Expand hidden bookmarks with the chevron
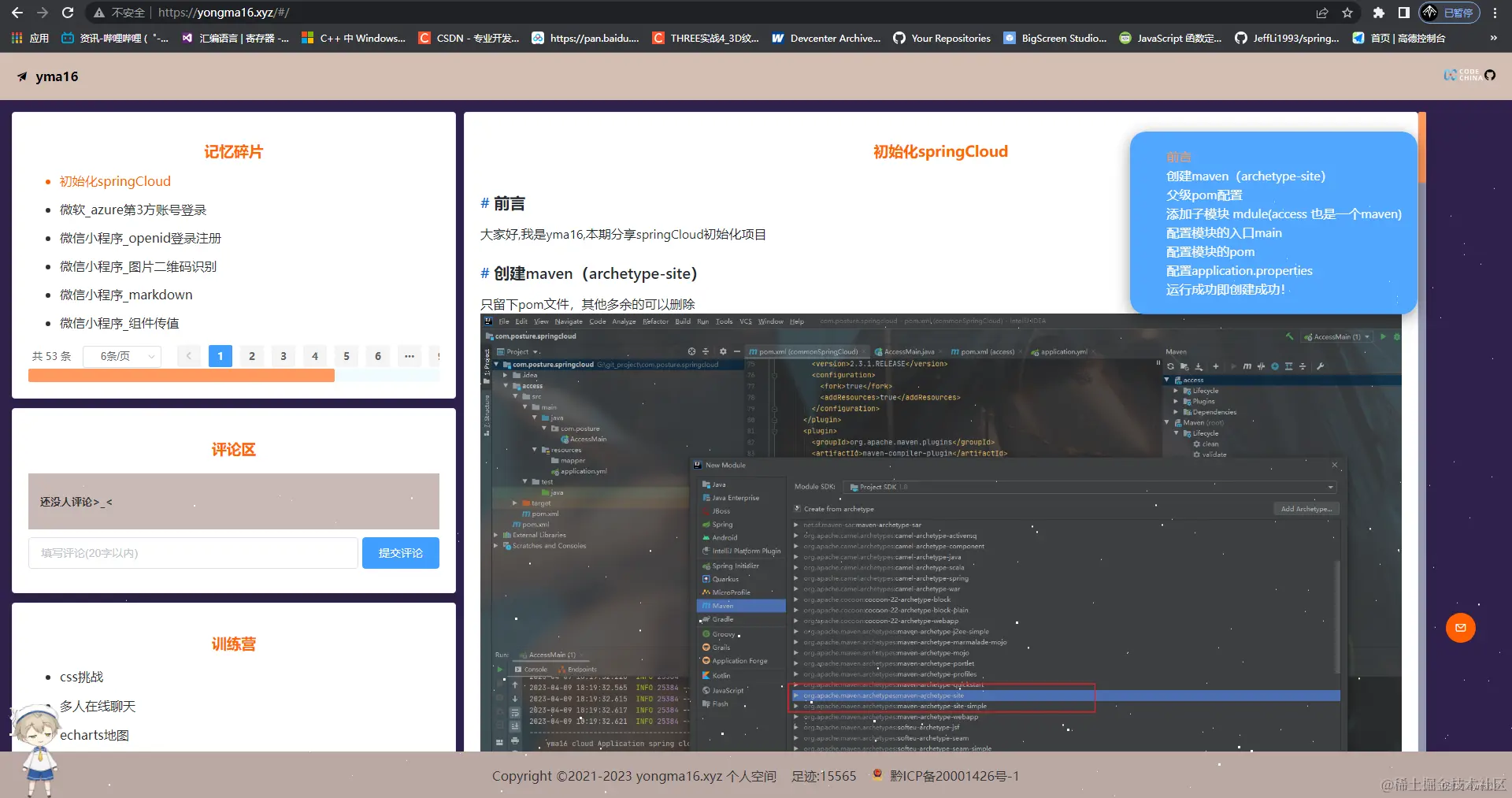This screenshot has width=1512, height=798. (1493, 38)
